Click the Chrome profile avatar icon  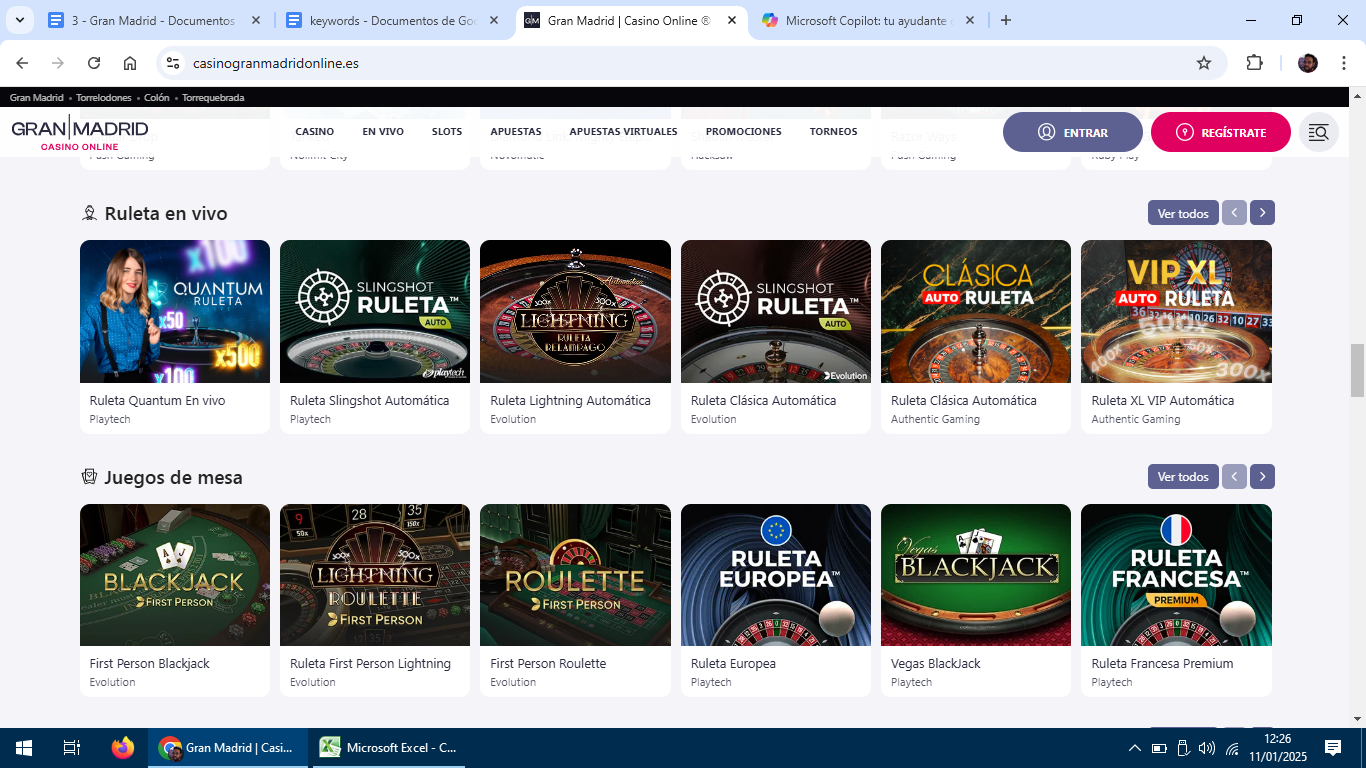1307,63
